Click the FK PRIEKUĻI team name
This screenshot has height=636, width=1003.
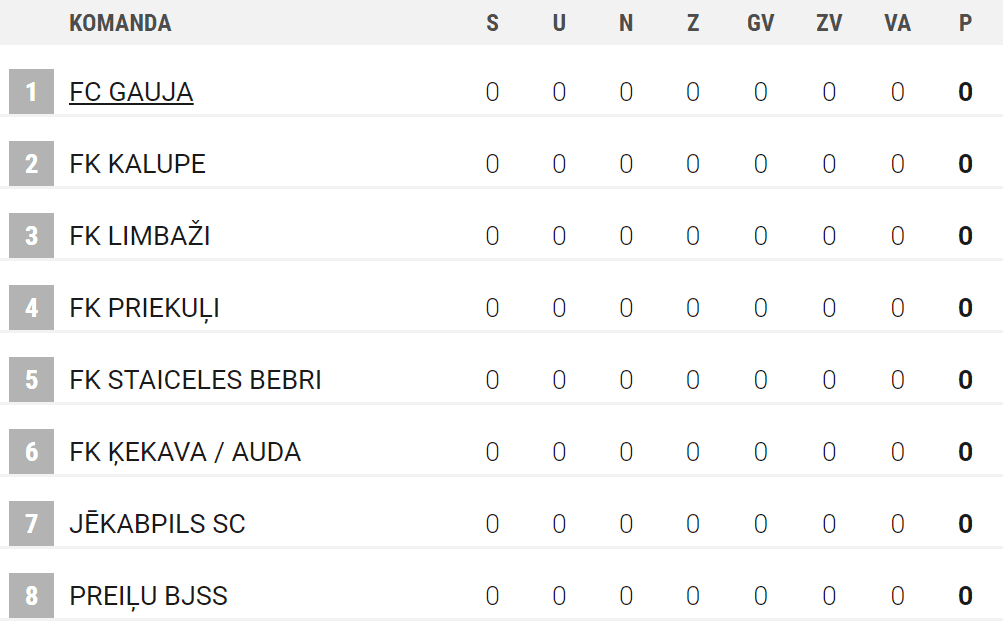click(x=144, y=308)
